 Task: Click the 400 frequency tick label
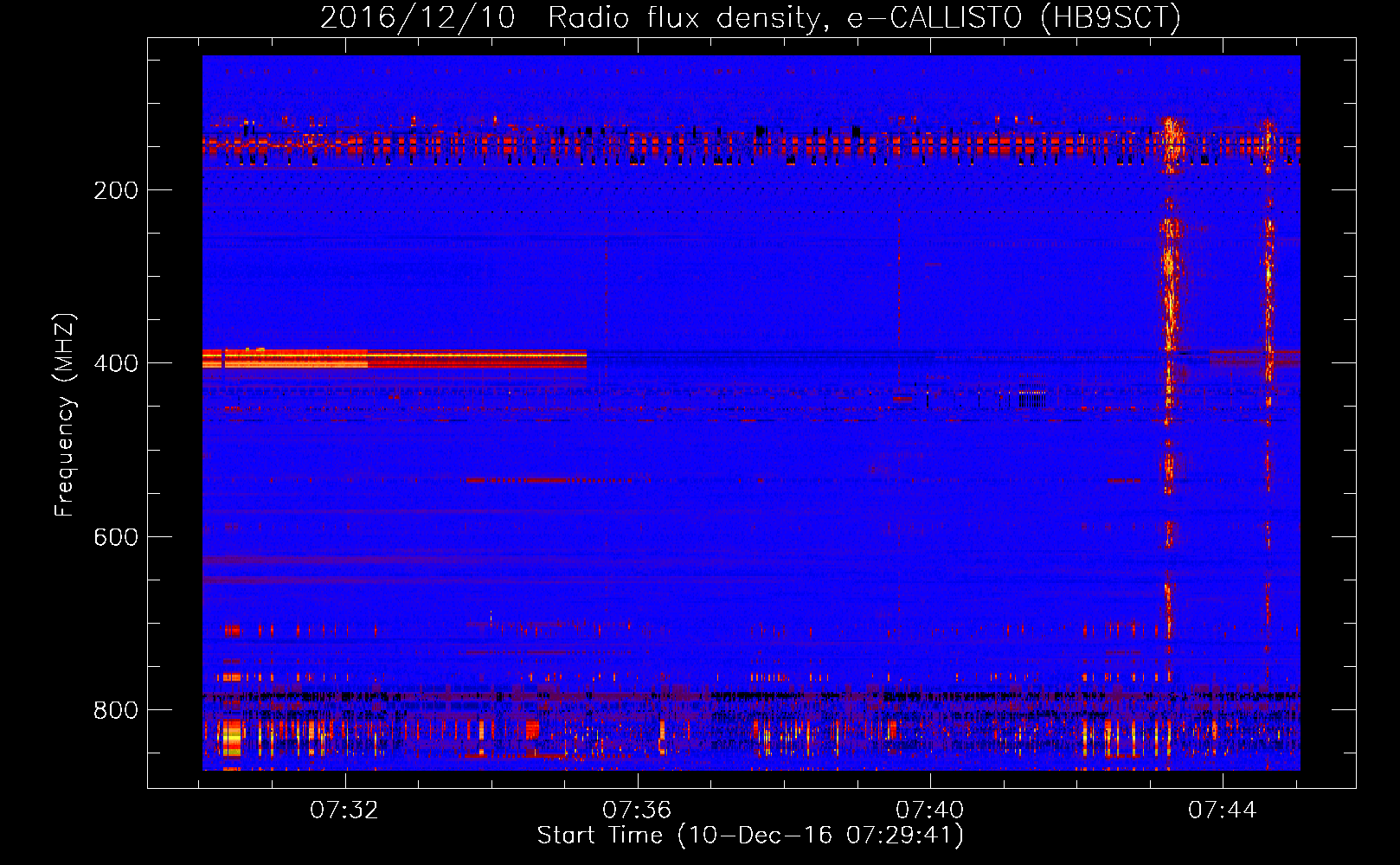116,363
